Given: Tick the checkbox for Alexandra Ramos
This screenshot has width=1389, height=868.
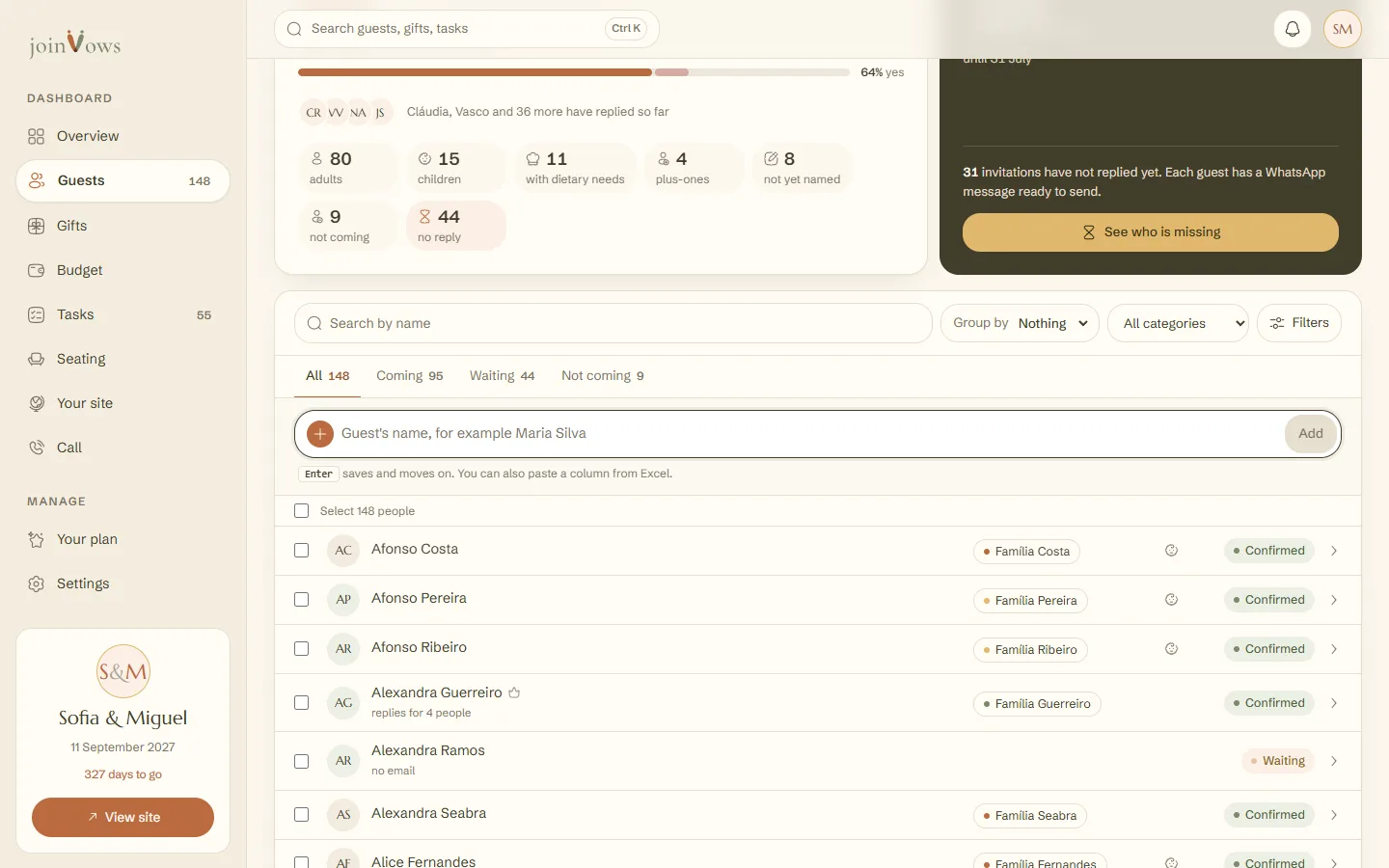Looking at the screenshot, I should tap(302, 762).
